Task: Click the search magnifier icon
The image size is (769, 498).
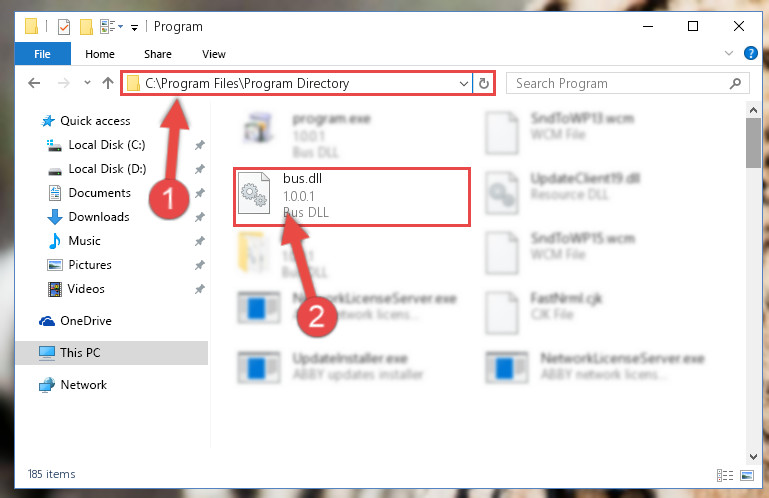Action: 735,83
